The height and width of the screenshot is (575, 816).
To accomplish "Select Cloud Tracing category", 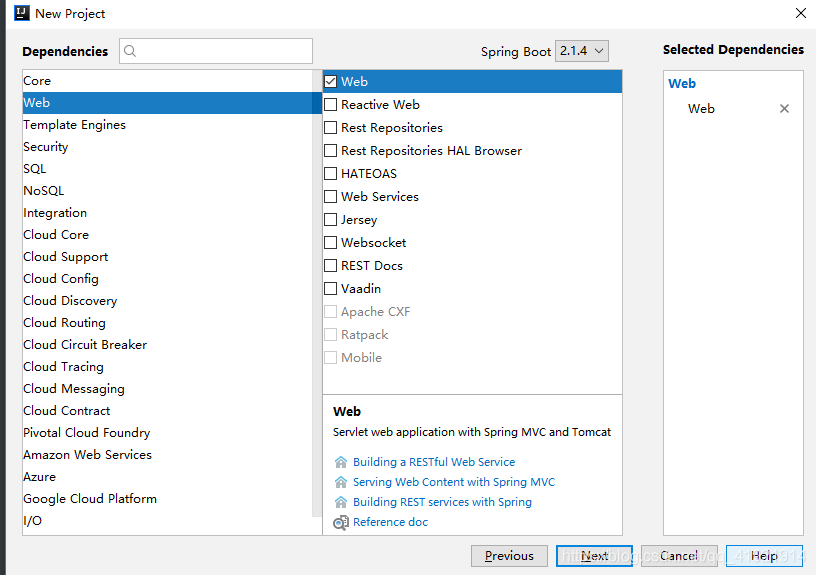I will click(x=168, y=367).
